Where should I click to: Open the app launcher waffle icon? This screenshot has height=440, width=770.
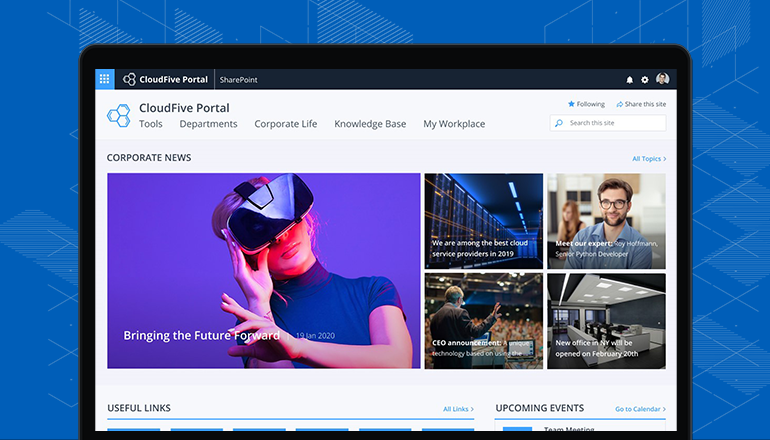pyautogui.click(x=105, y=79)
